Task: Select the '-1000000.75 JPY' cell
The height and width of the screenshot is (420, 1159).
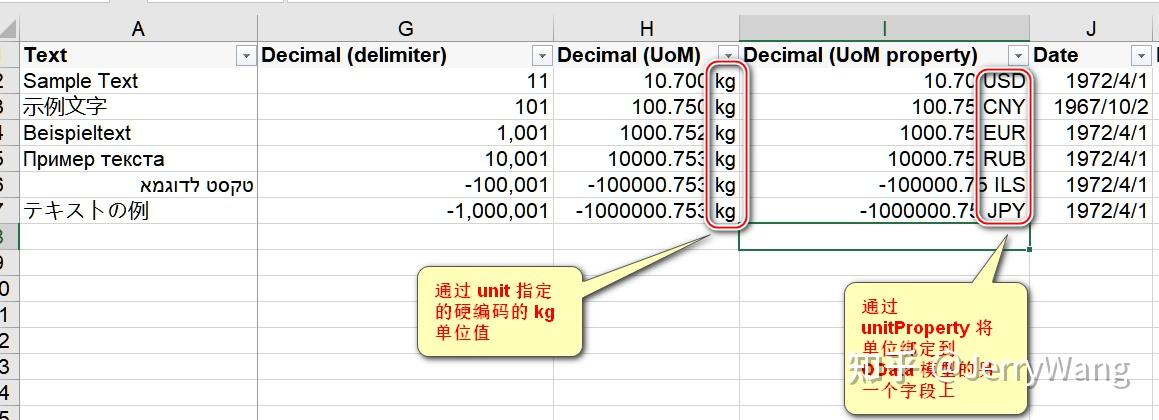Action: (884, 211)
